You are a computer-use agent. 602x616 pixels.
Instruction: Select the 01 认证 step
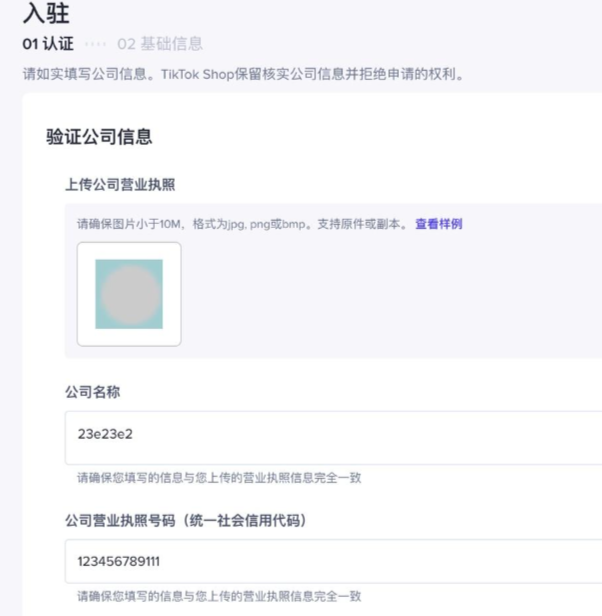click(x=48, y=44)
